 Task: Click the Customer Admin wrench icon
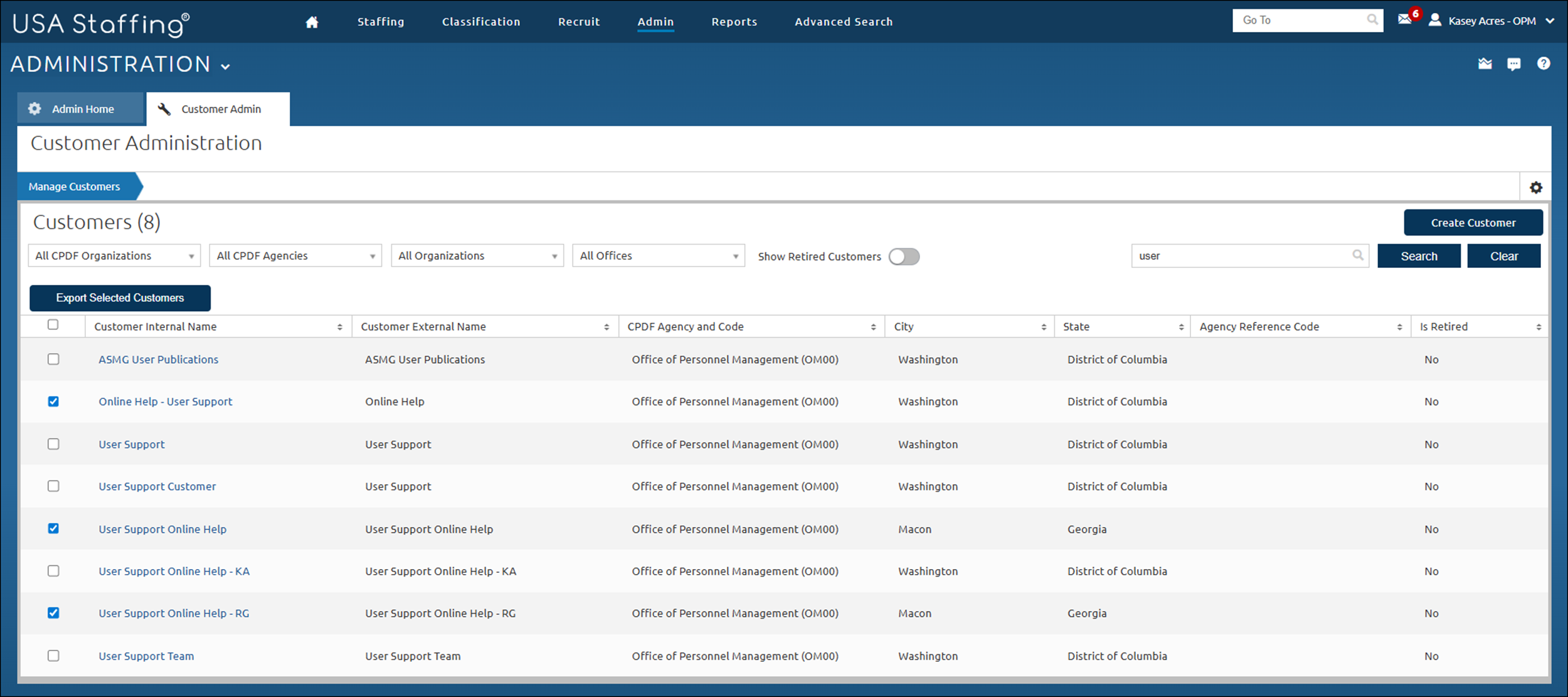164,109
